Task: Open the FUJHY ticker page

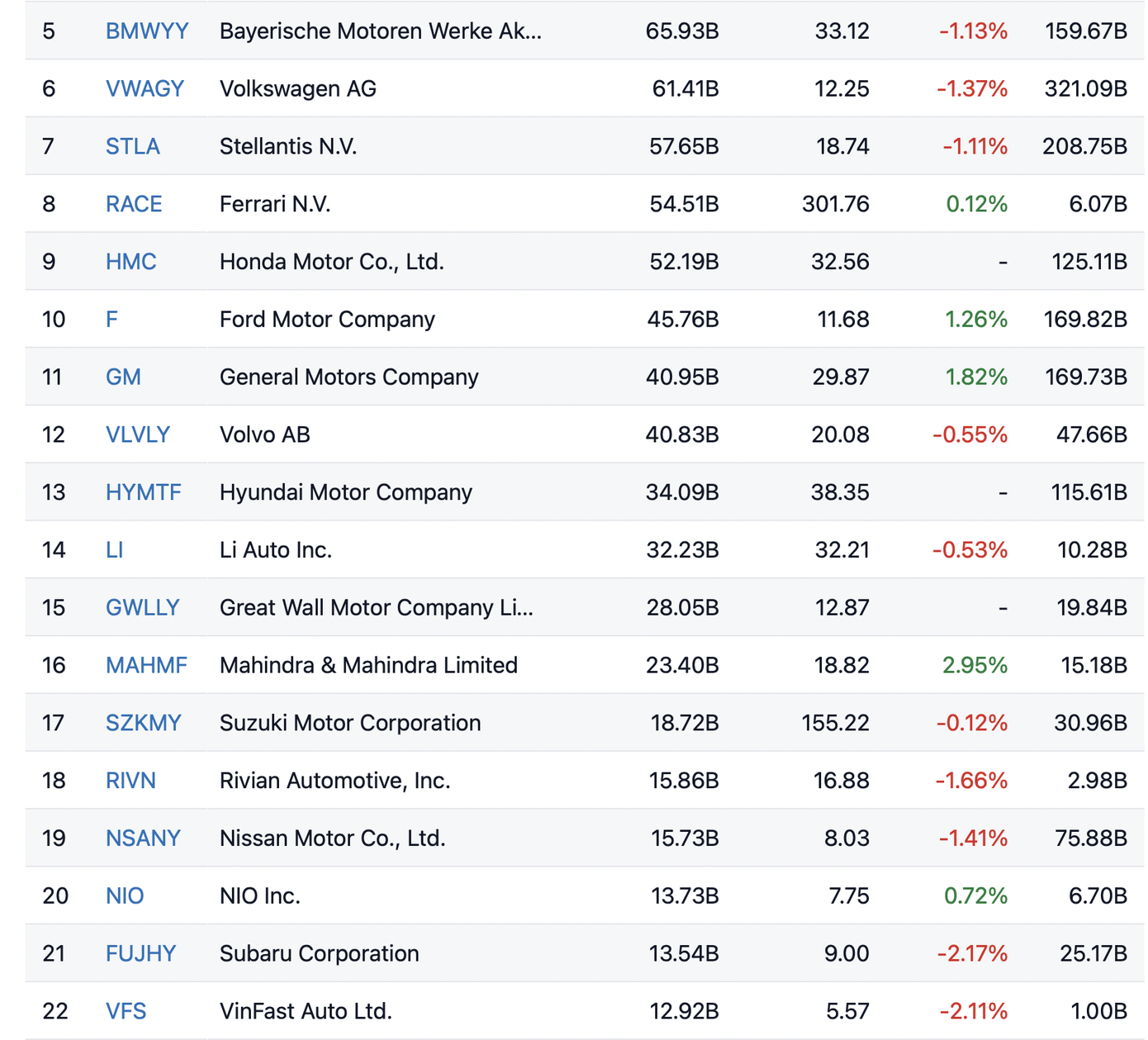Action: point(140,953)
